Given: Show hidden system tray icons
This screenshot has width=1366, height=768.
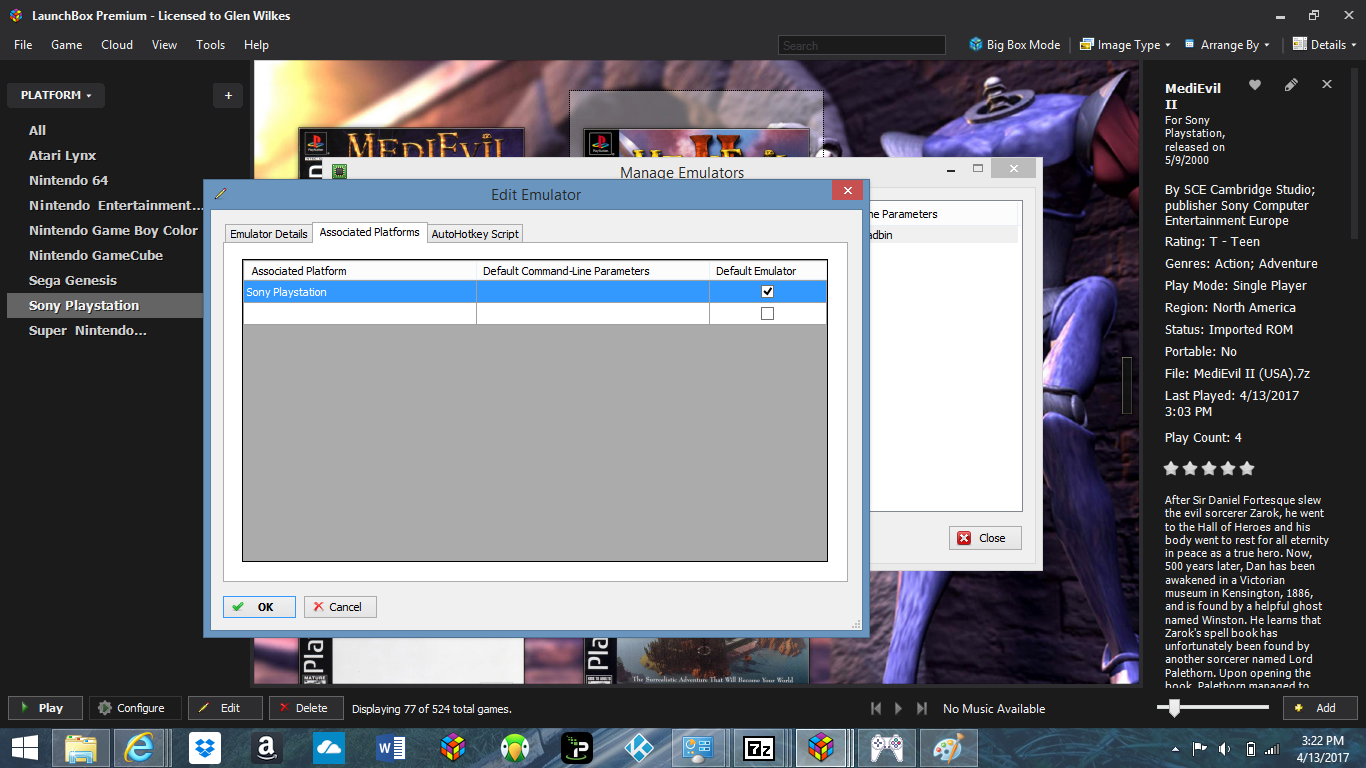Looking at the screenshot, I should [1175, 748].
